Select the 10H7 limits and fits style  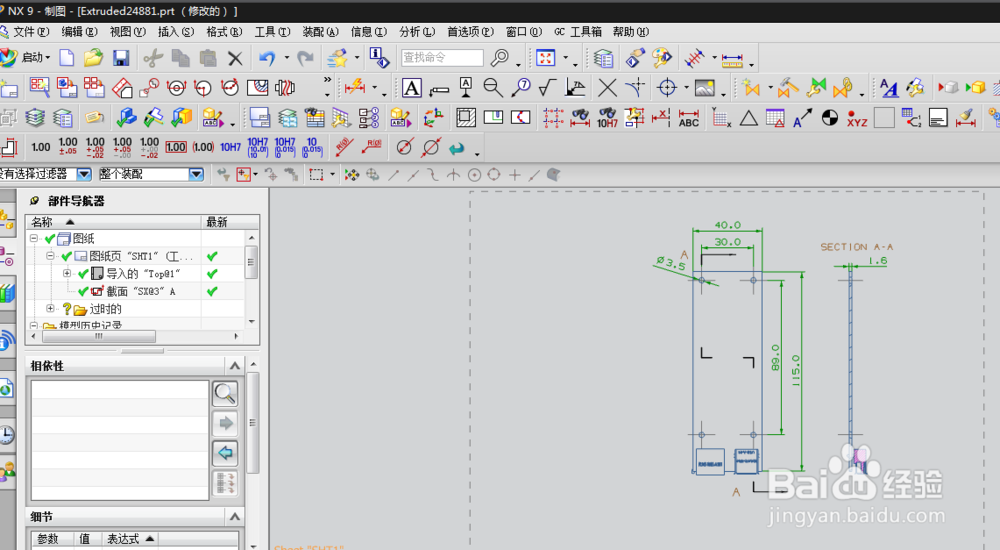[230, 147]
